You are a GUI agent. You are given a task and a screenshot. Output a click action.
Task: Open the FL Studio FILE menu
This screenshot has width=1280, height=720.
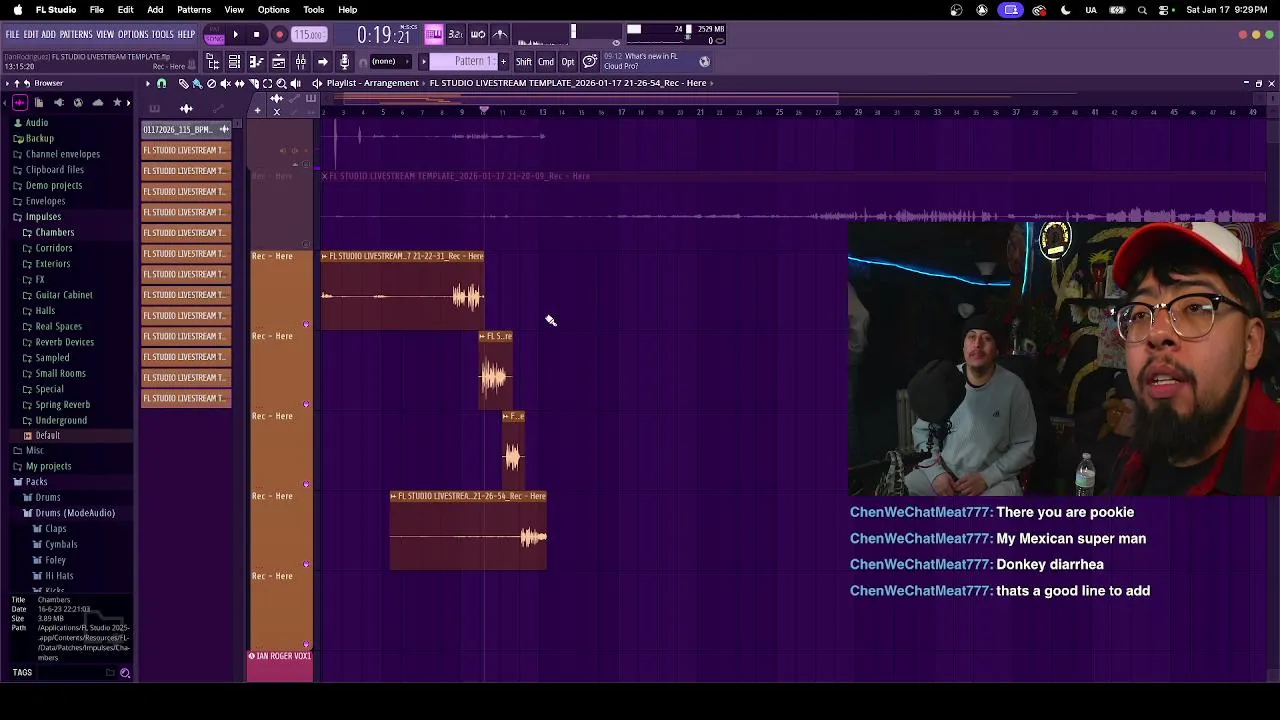coord(12,34)
